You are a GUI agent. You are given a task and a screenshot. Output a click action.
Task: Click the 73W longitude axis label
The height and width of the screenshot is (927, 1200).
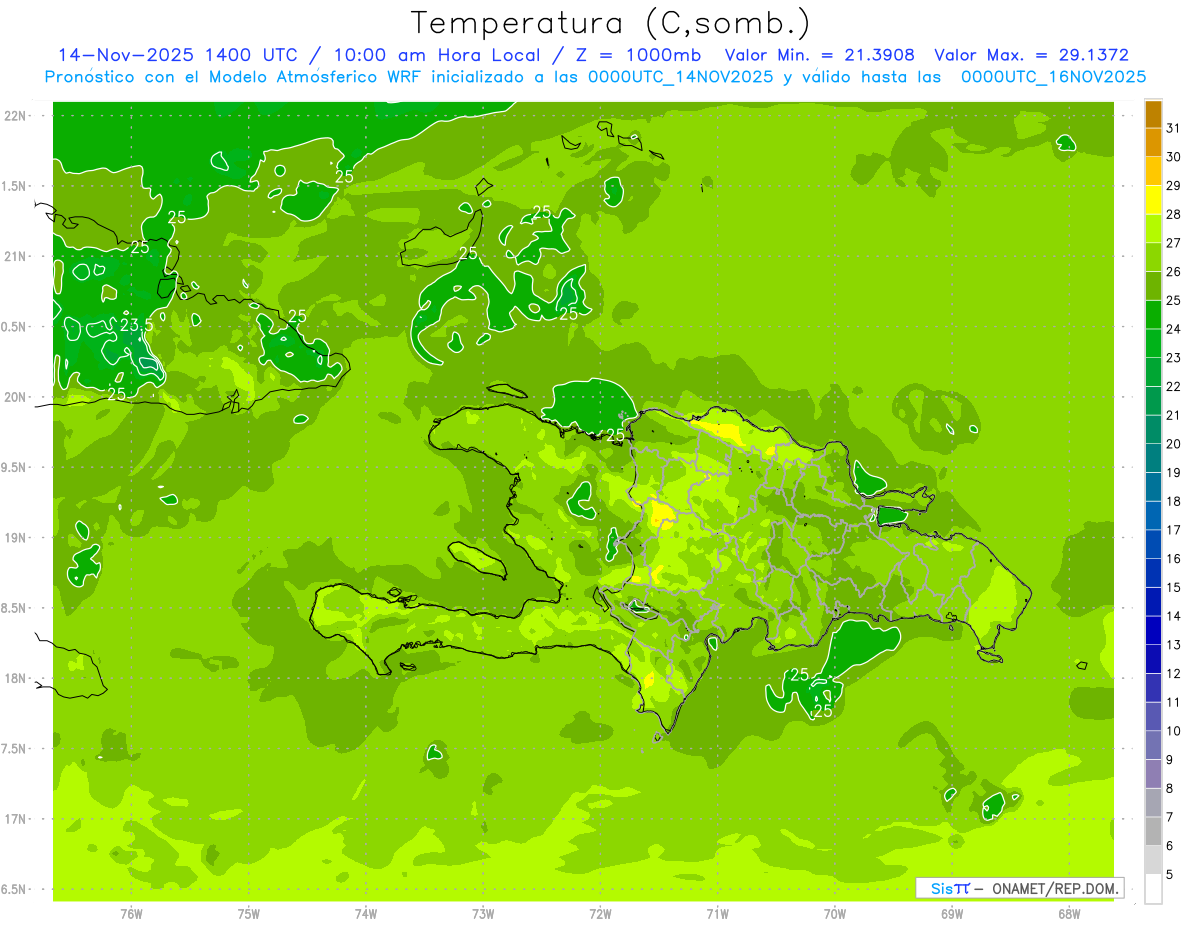[x=483, y=913]
